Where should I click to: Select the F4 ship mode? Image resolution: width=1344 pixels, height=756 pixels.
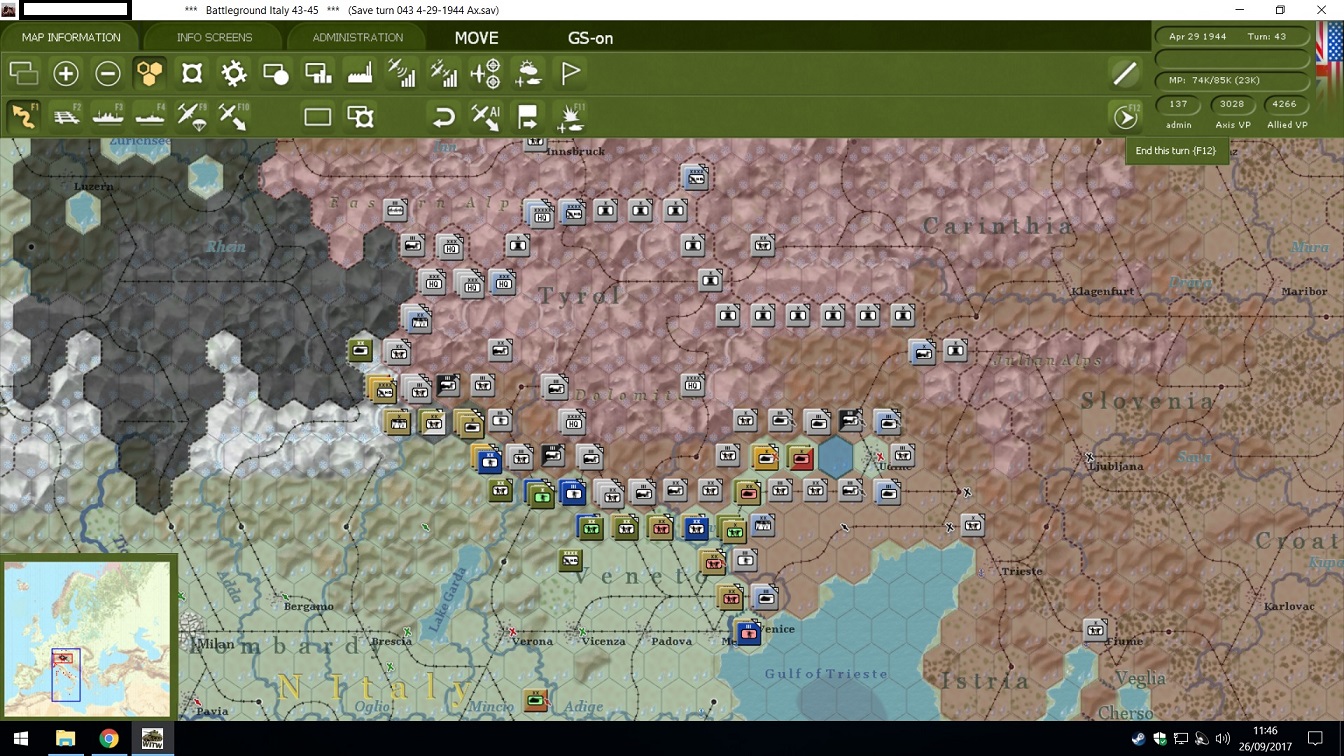point(150,116)
